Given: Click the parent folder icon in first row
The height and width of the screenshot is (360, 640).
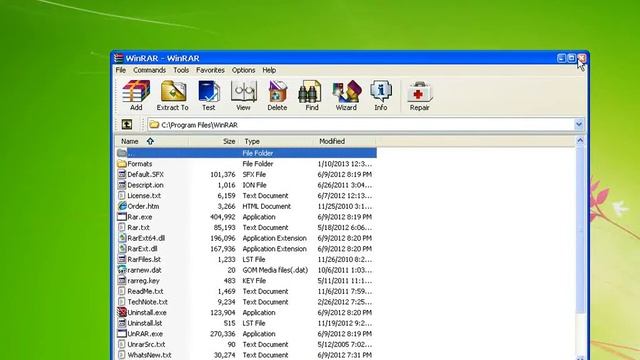Looking at the screenshot, I should tap(122, 153).
